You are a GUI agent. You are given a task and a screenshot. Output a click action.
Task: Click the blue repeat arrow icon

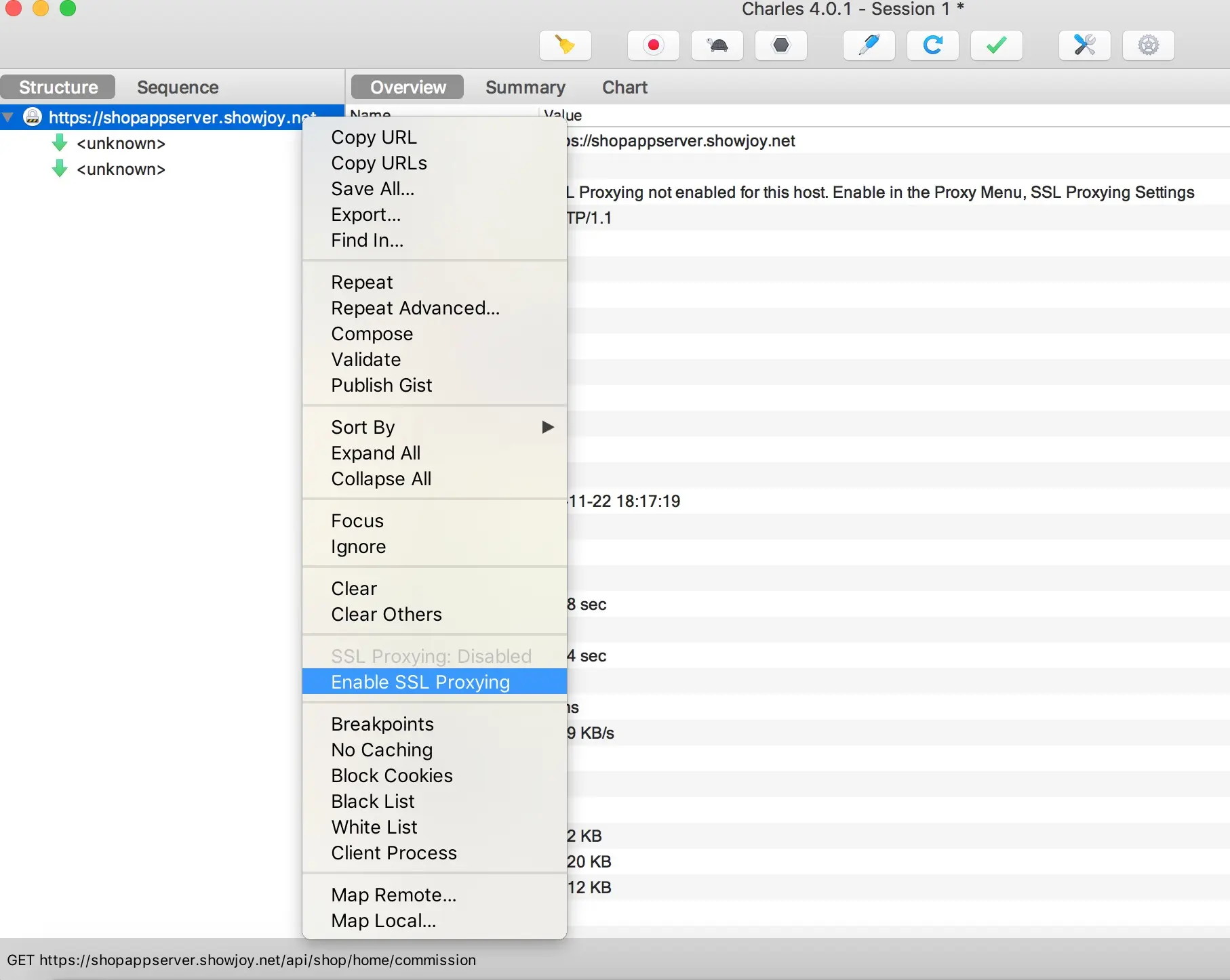coord(933,45)
